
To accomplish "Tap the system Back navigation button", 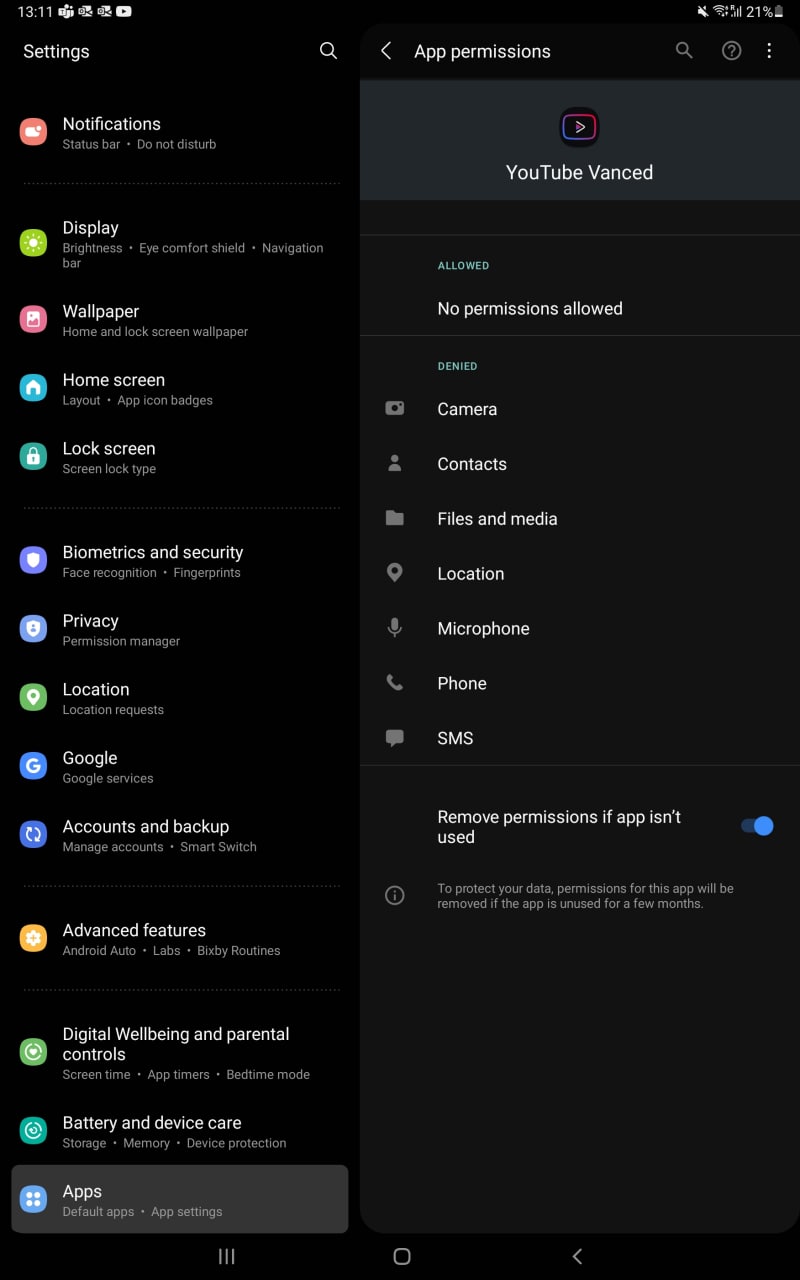I will click(577, 1257).
